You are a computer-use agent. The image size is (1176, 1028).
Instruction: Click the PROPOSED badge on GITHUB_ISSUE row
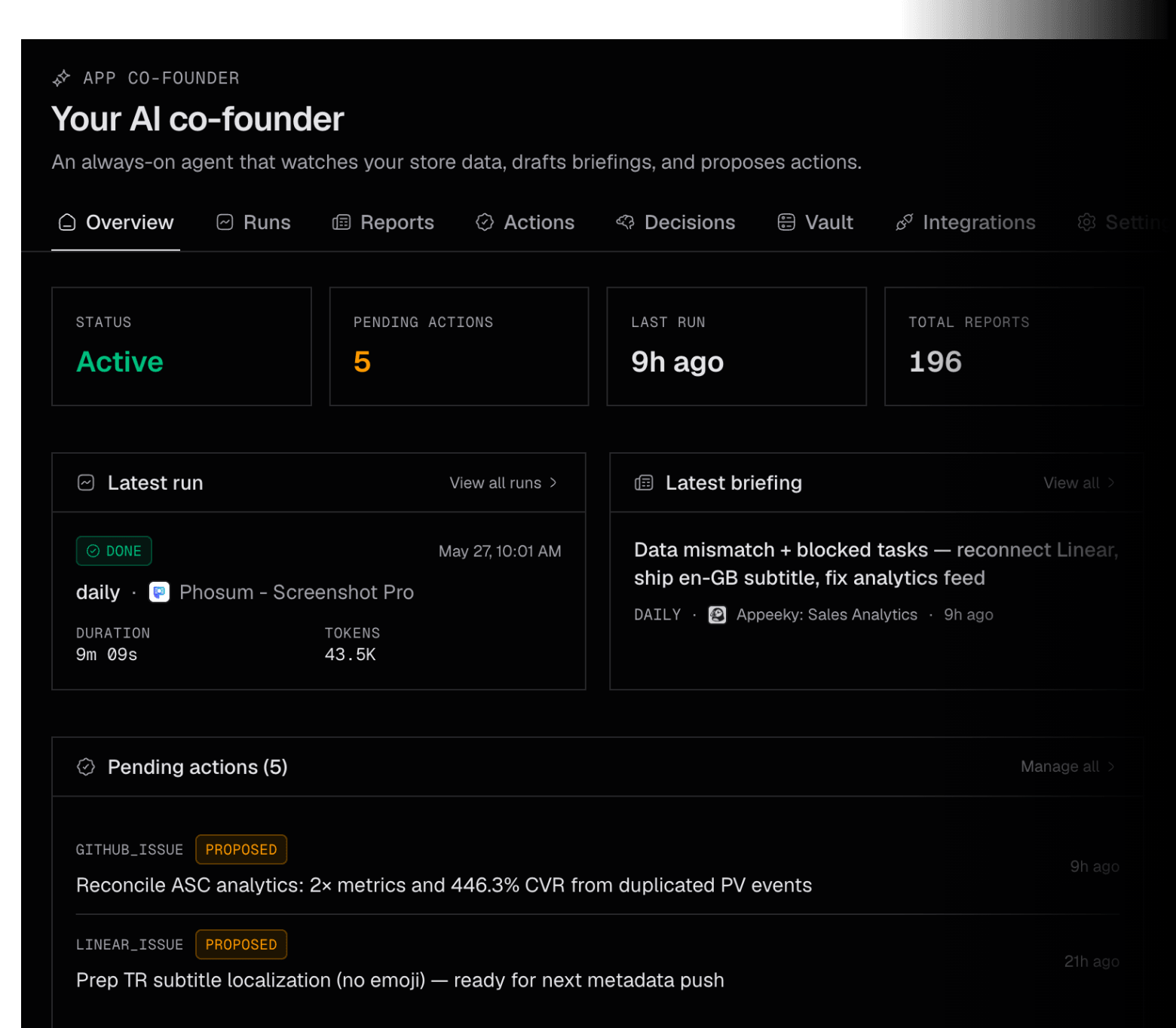click(x=241, y=850)
